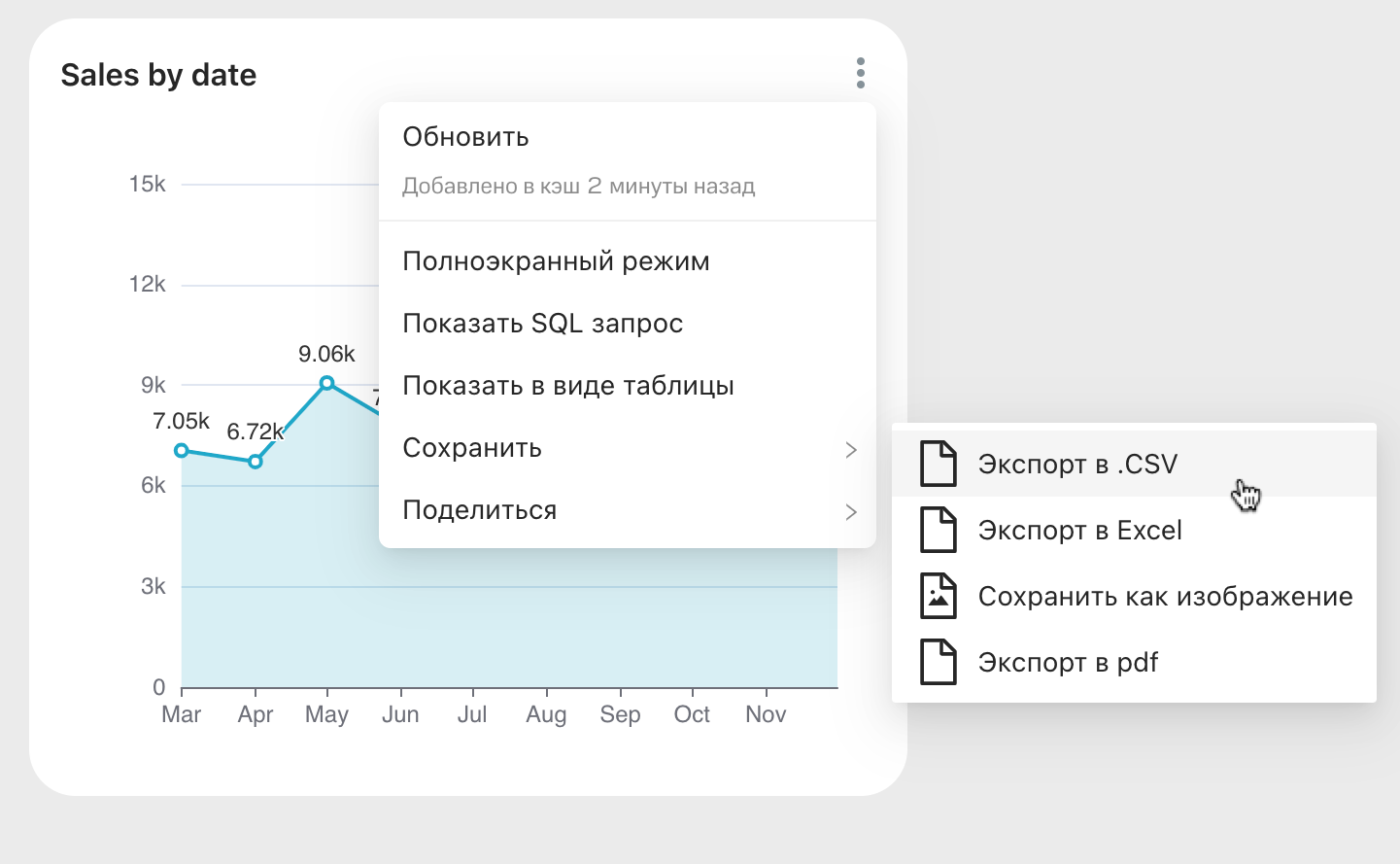Click the file icon beside Экспорт в .CSV
This screenshot has height=864, width=1400.
938,464
